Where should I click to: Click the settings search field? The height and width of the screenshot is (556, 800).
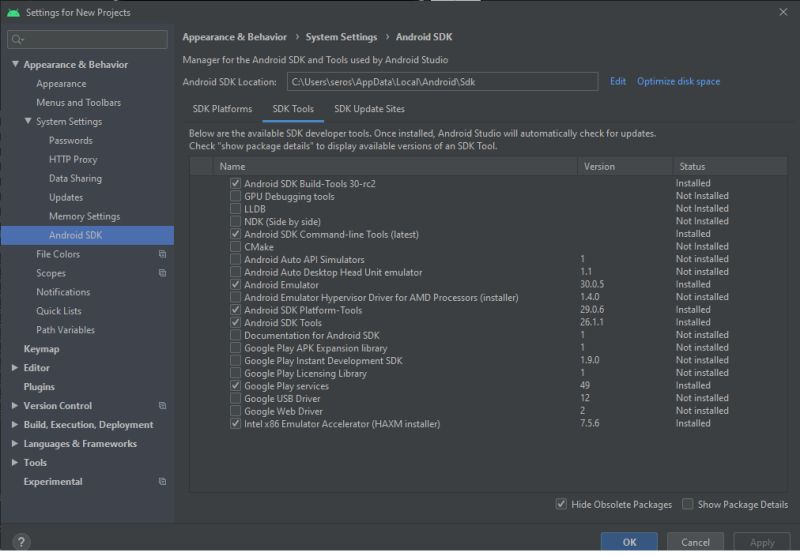(87, 39)
